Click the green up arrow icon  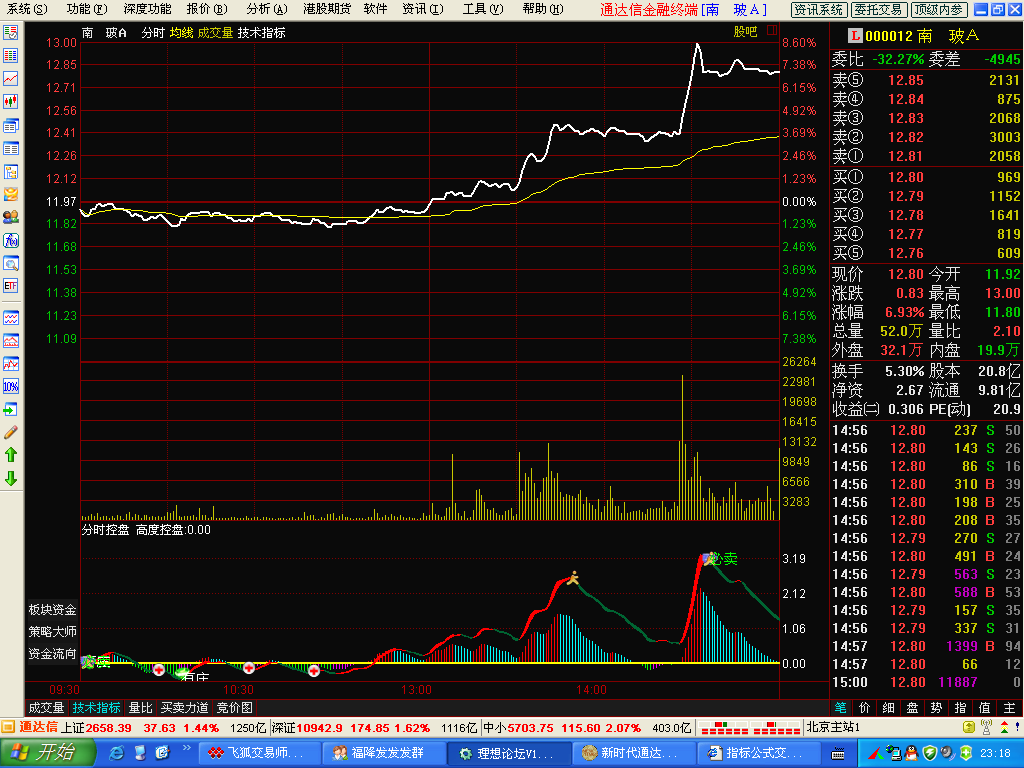click(x=10, y=455)
